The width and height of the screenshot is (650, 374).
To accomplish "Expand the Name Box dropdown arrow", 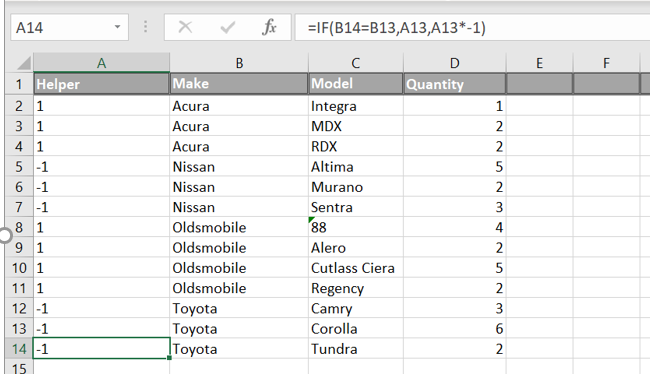I will tap(117, 27).
